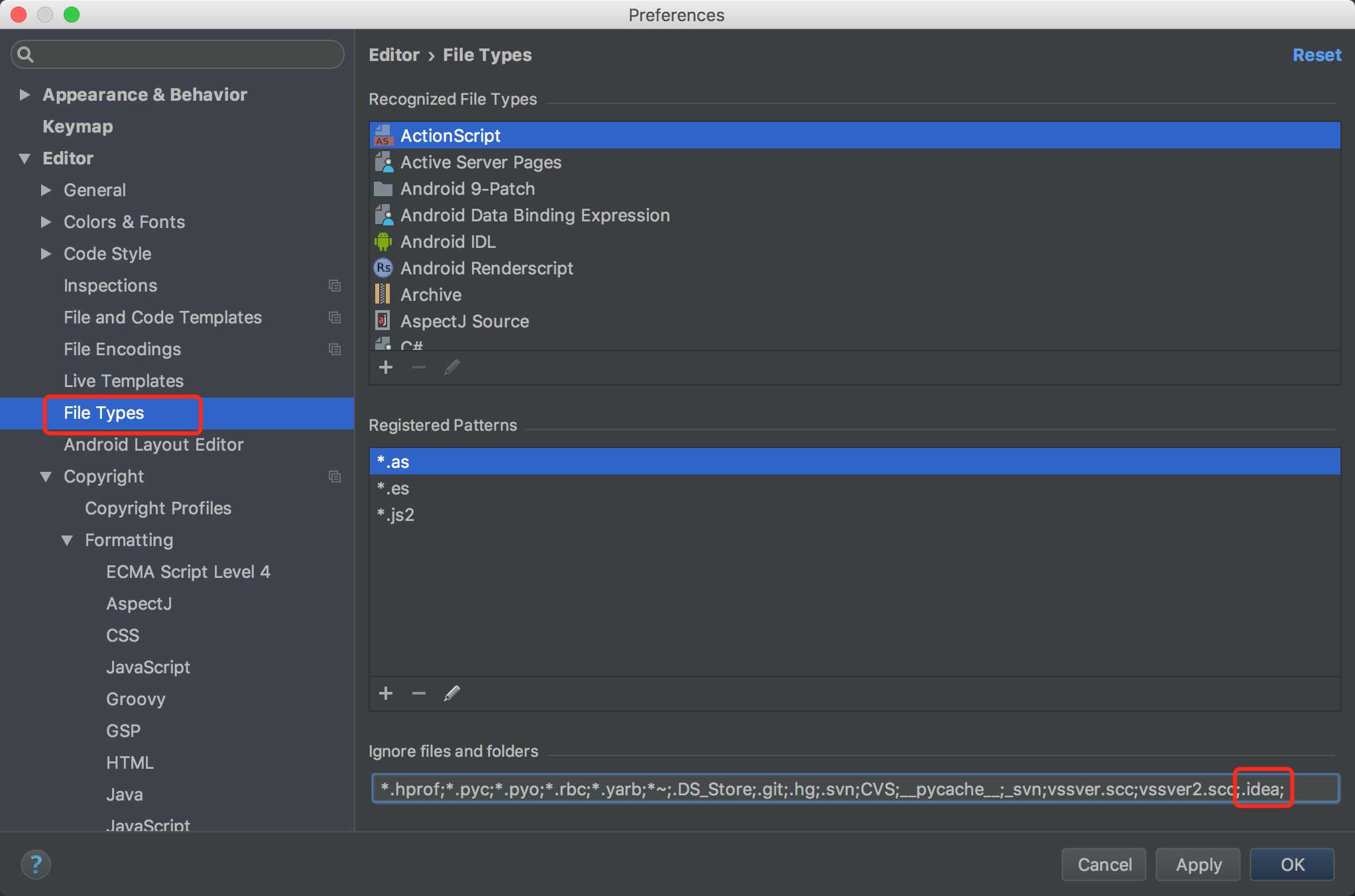Select the File Types menu item
The image size is (1355, 896).
click(x=102, y=412)
